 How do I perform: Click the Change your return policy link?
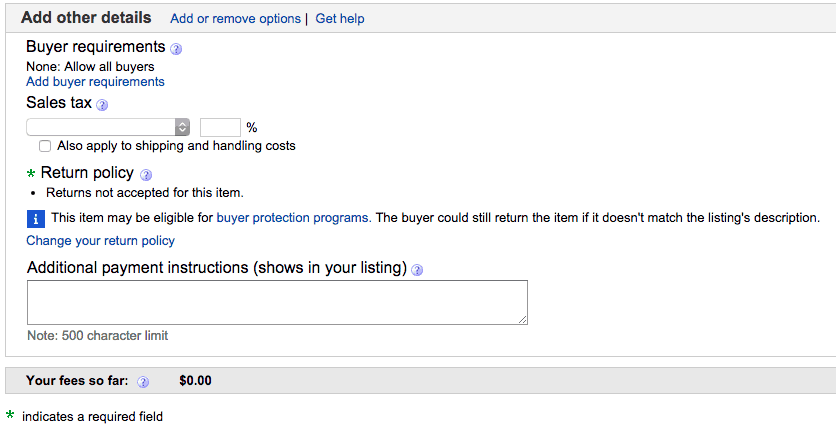(100, 241)
